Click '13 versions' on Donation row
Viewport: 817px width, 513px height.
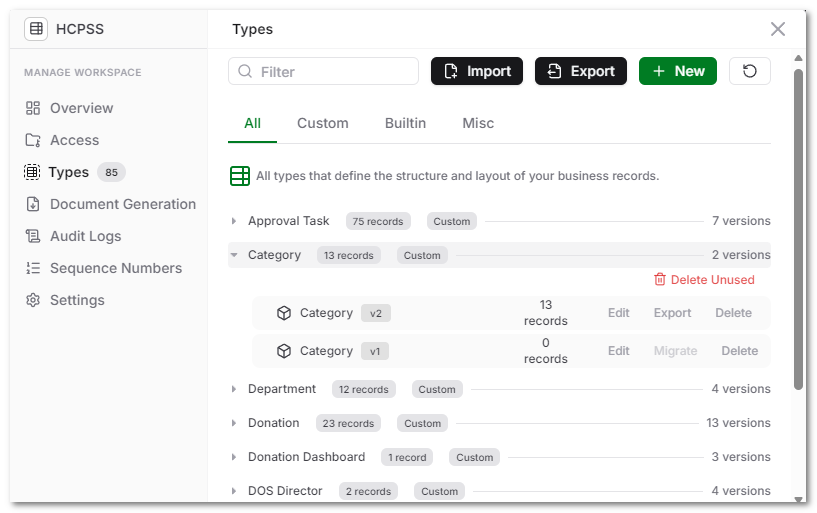[738, 423]
